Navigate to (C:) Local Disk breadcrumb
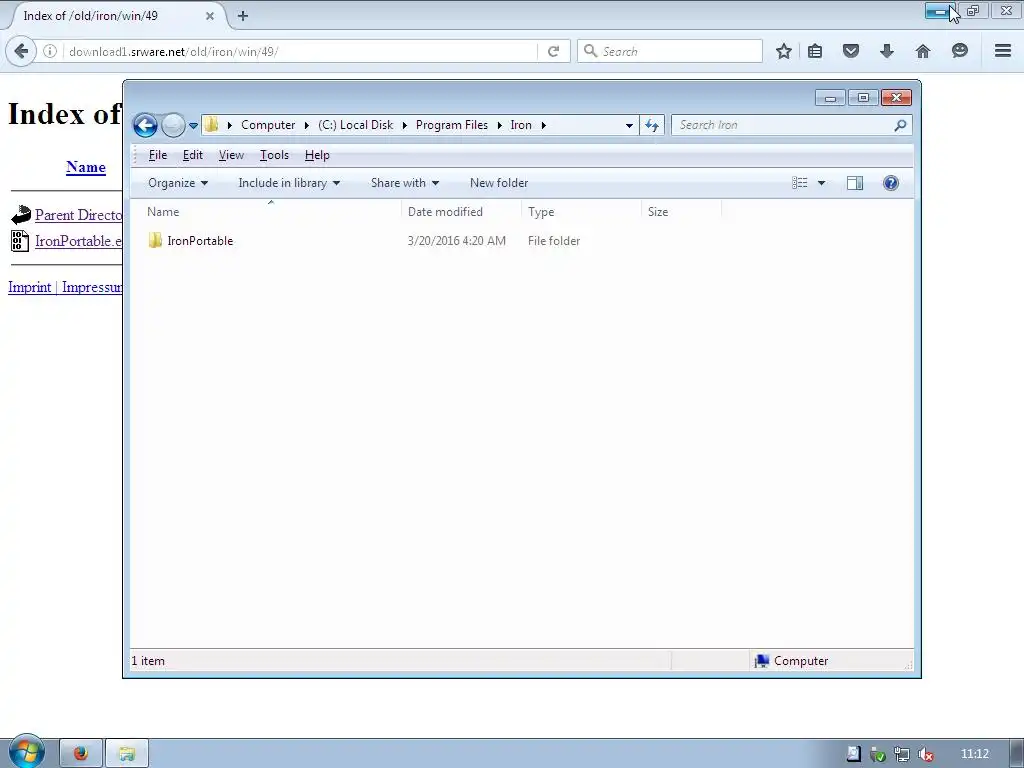 click(355, 125)
